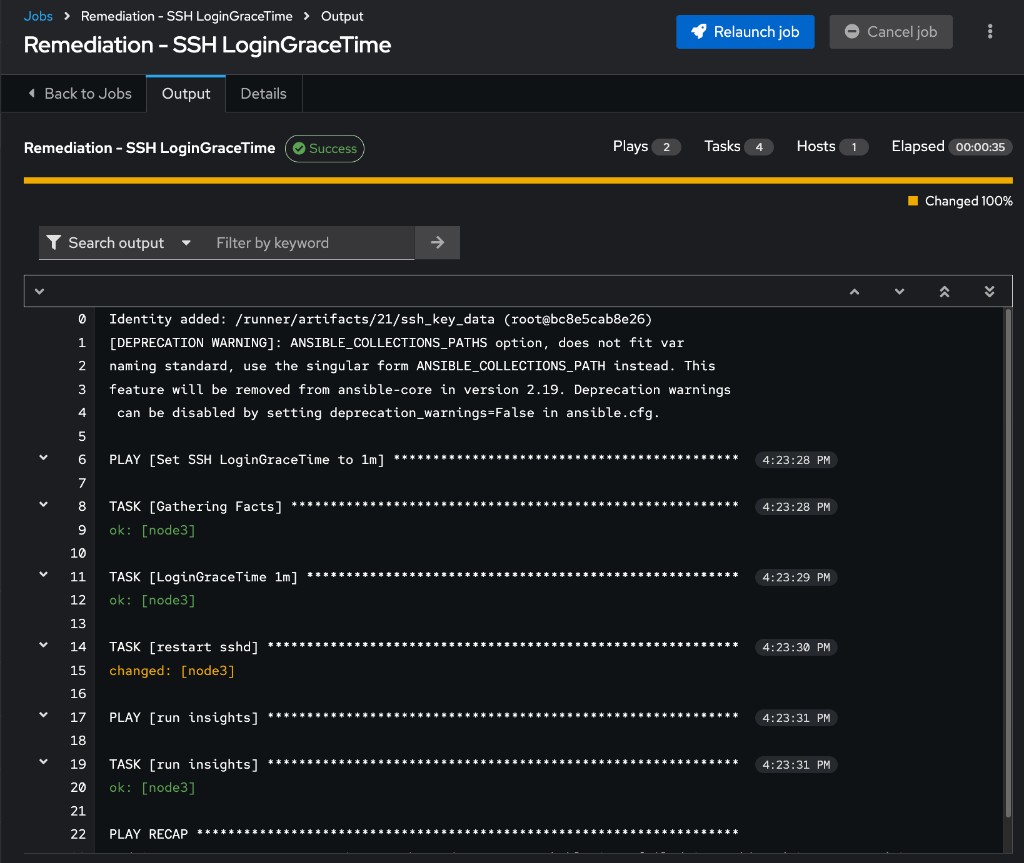Click the 'Remediation - SSH LoginGraceTime' breadcrumb
Image resolution: width=1024 pixels, height=863 pixels.
click(x=186, y=16)
